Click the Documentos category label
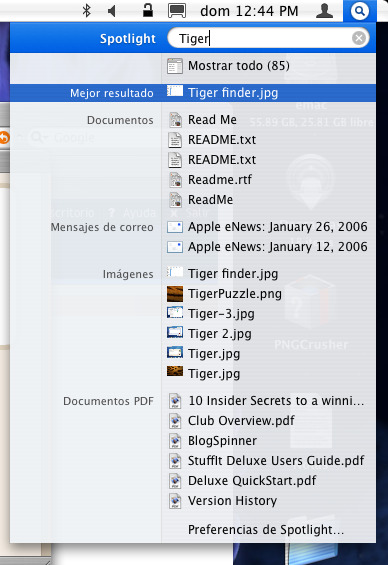This screenshot has height=565, width=388. click(120, 120)
